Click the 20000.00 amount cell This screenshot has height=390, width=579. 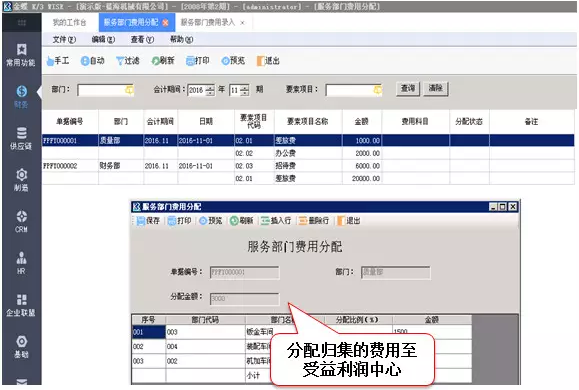pos(362,178)
